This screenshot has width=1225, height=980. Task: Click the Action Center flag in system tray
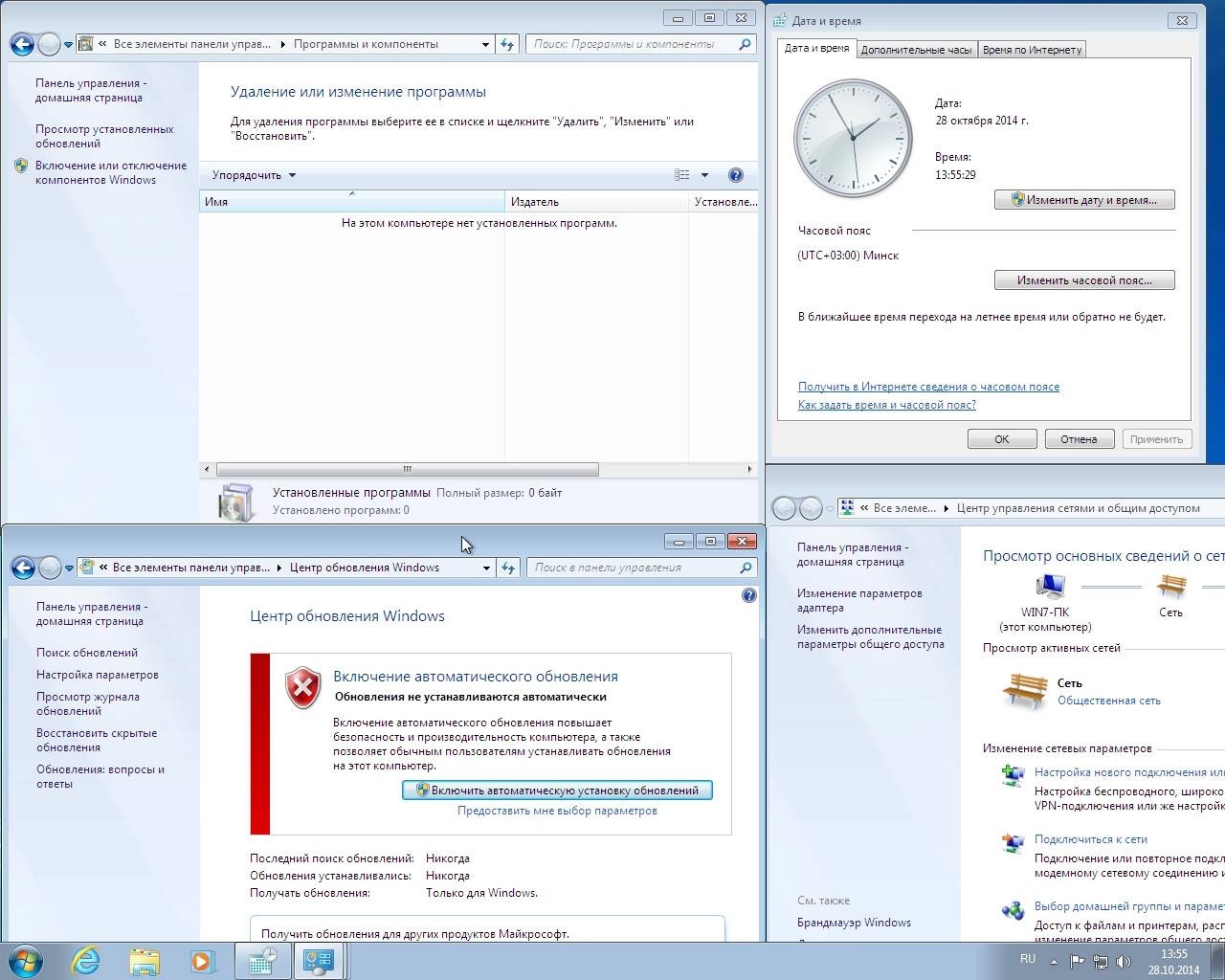(x=1077, y=961)
